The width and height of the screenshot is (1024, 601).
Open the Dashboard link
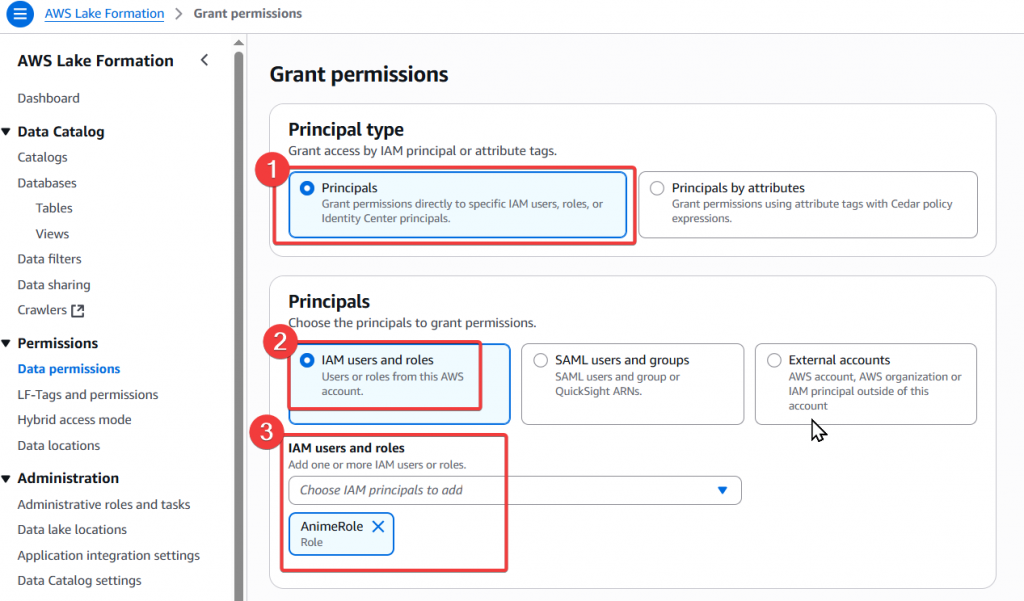48,98
